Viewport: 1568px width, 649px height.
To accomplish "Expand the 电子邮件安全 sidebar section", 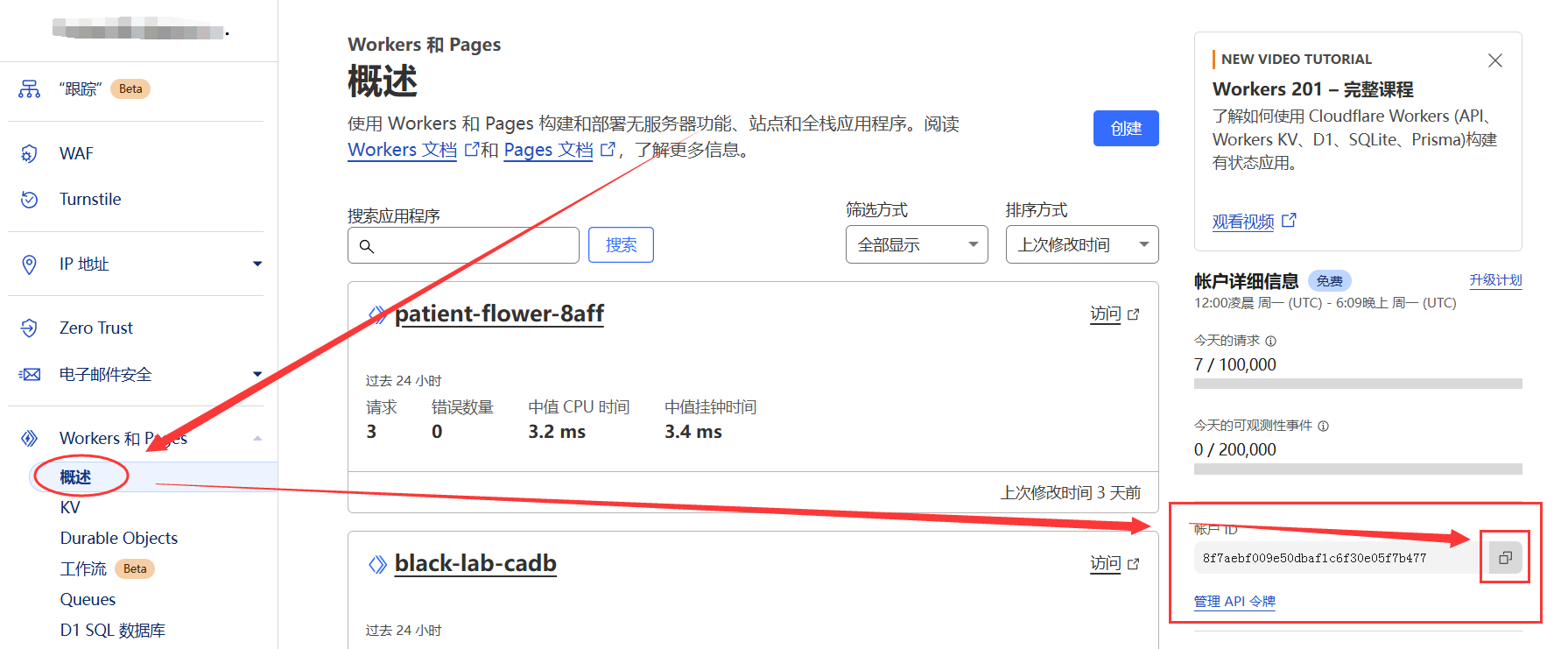I will [x=257, y=374].
